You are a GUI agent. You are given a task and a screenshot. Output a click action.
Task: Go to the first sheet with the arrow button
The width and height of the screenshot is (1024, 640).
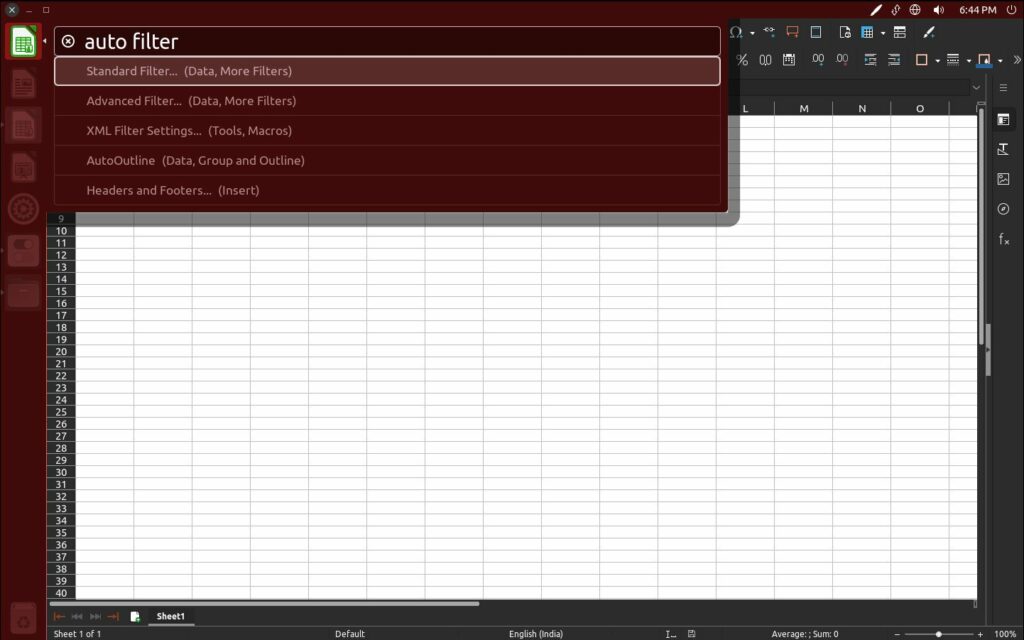59,616
